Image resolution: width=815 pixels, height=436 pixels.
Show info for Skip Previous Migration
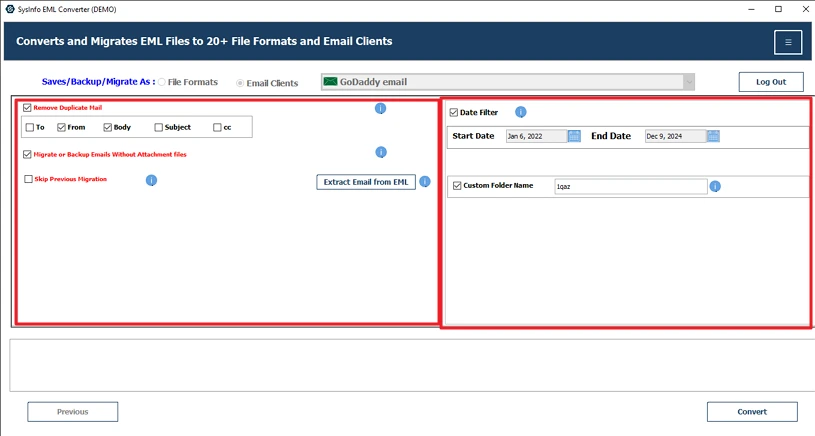pyautogui.click(x=151, y=180)
